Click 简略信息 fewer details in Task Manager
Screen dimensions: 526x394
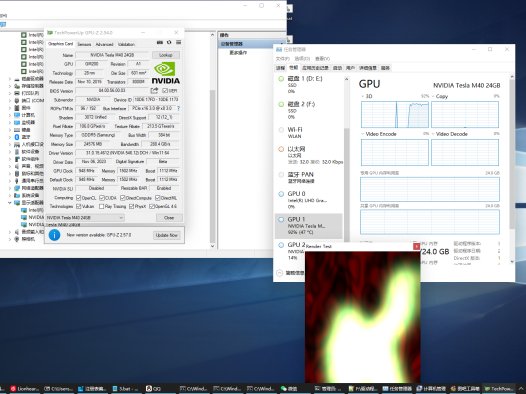pos(291,273)
